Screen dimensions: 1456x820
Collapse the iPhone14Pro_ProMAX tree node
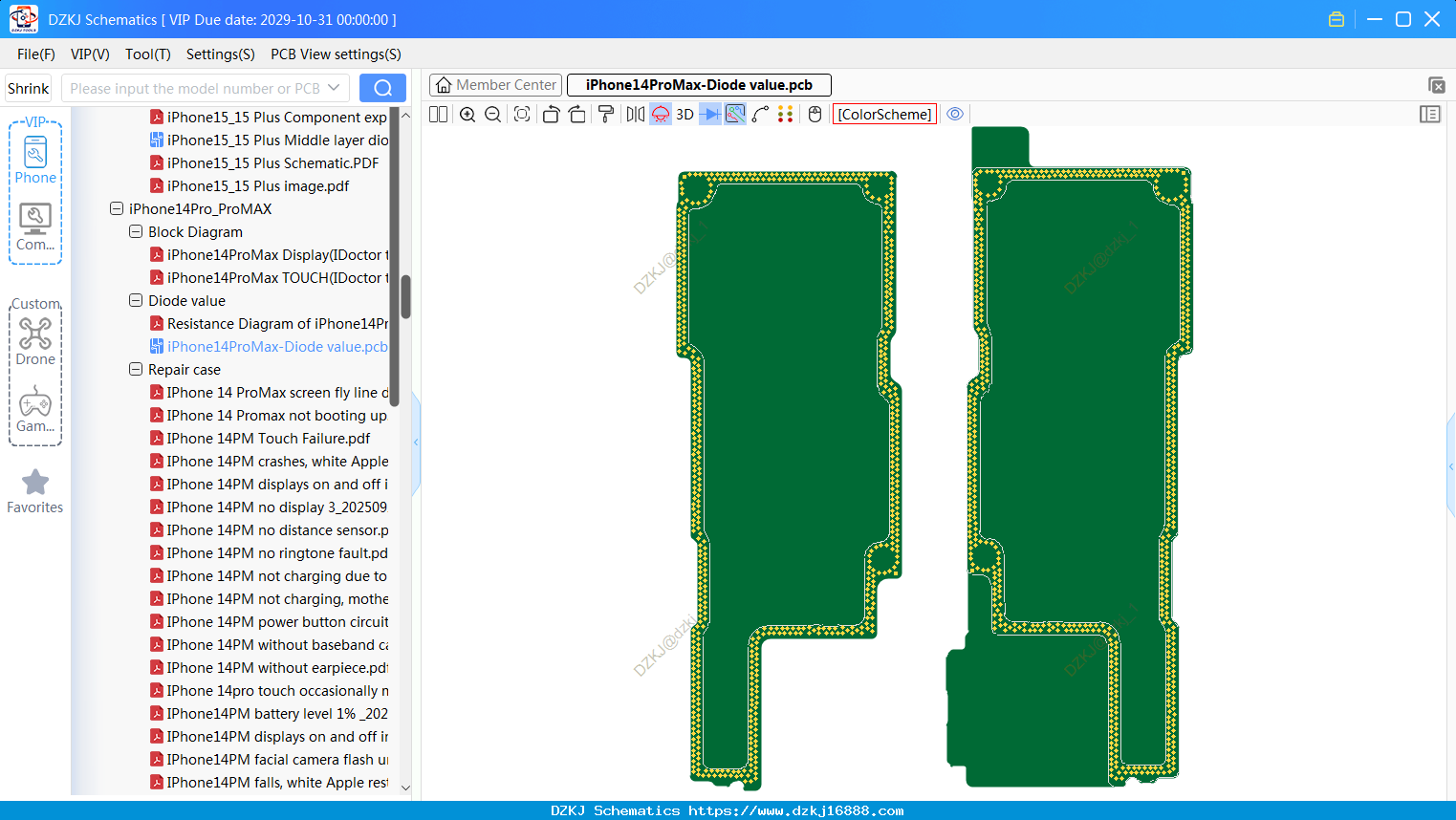click(117, 208)
